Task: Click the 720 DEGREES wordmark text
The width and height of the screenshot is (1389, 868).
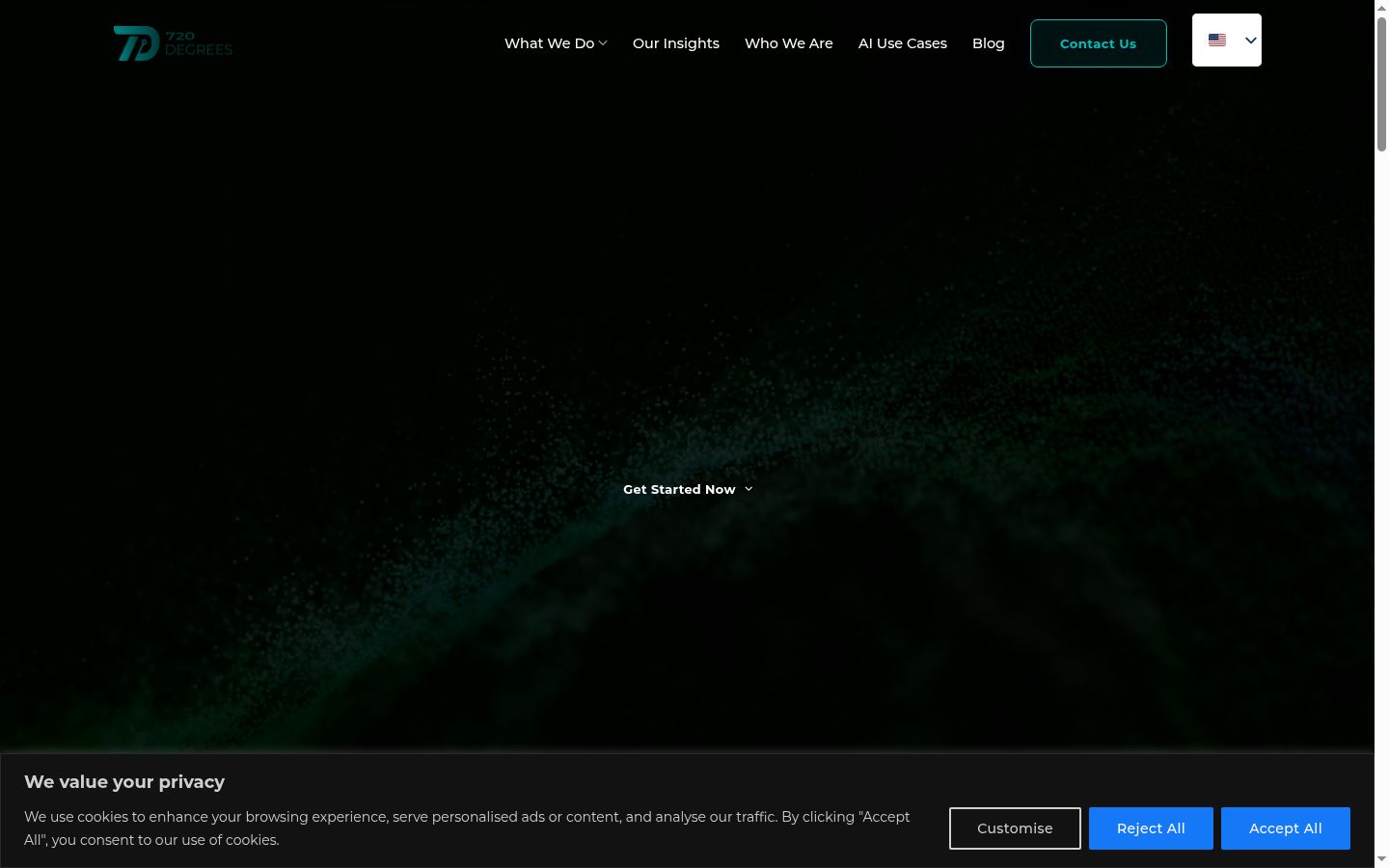Action: [x=199, y=43]
